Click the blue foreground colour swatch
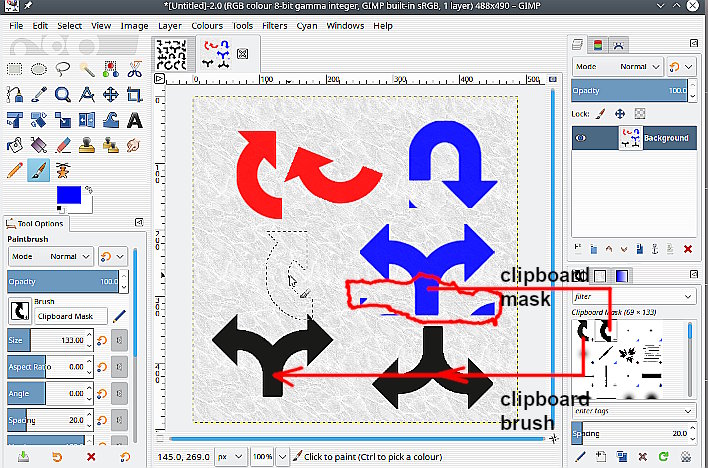Screen dimensions: 708x468 click(69, 195)
